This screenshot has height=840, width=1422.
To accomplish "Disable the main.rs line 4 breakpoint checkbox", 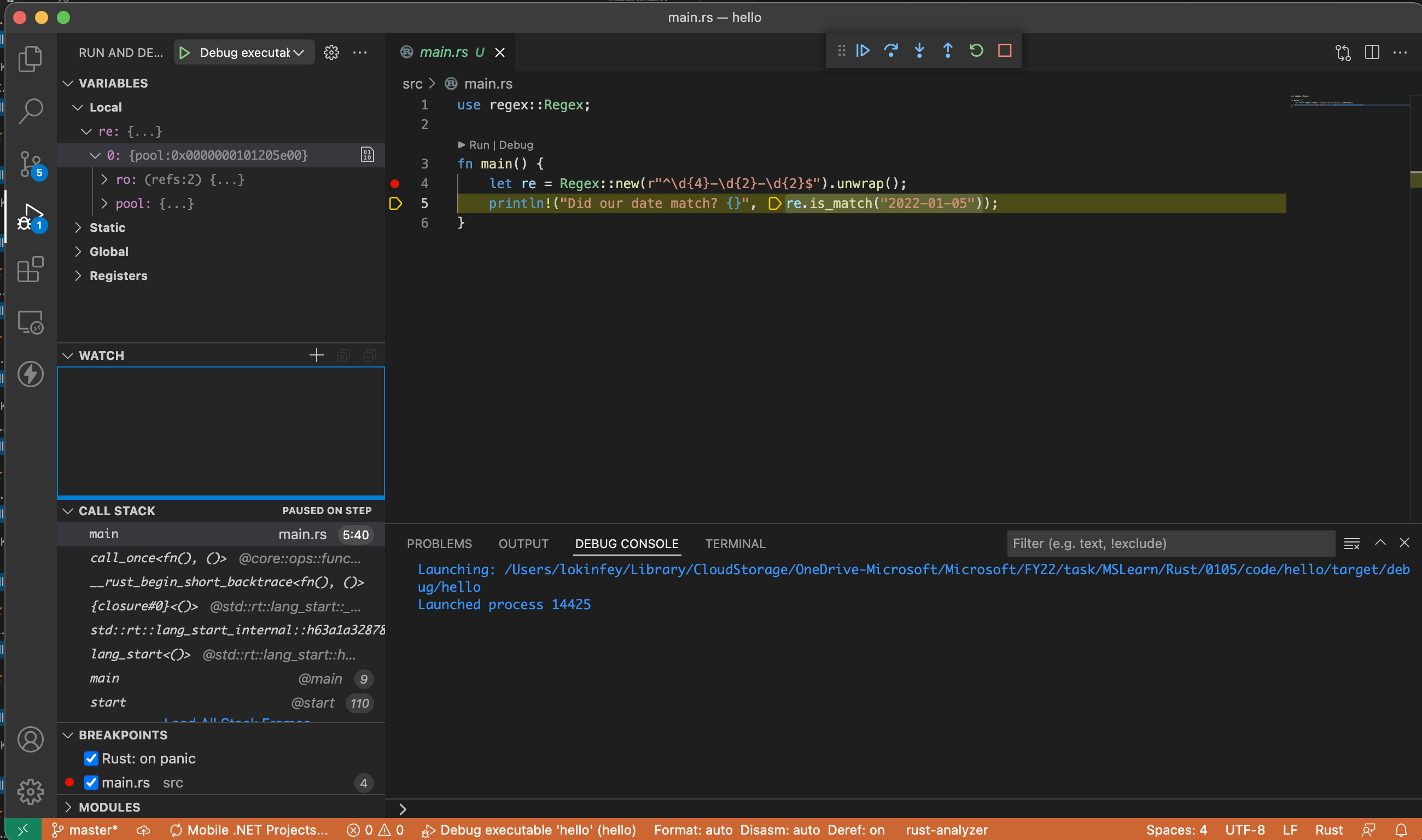I will pyautogui.click(x=91, y=783).
